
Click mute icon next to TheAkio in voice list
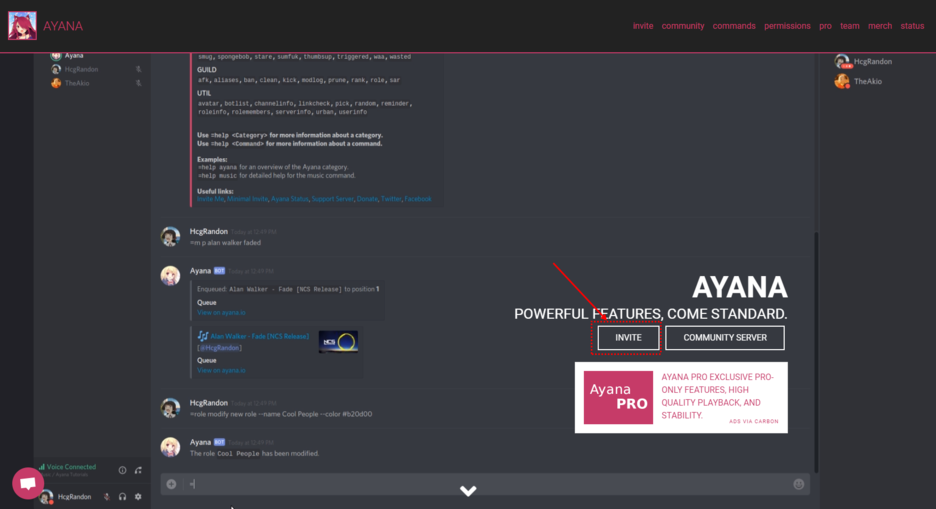[138, 83]
